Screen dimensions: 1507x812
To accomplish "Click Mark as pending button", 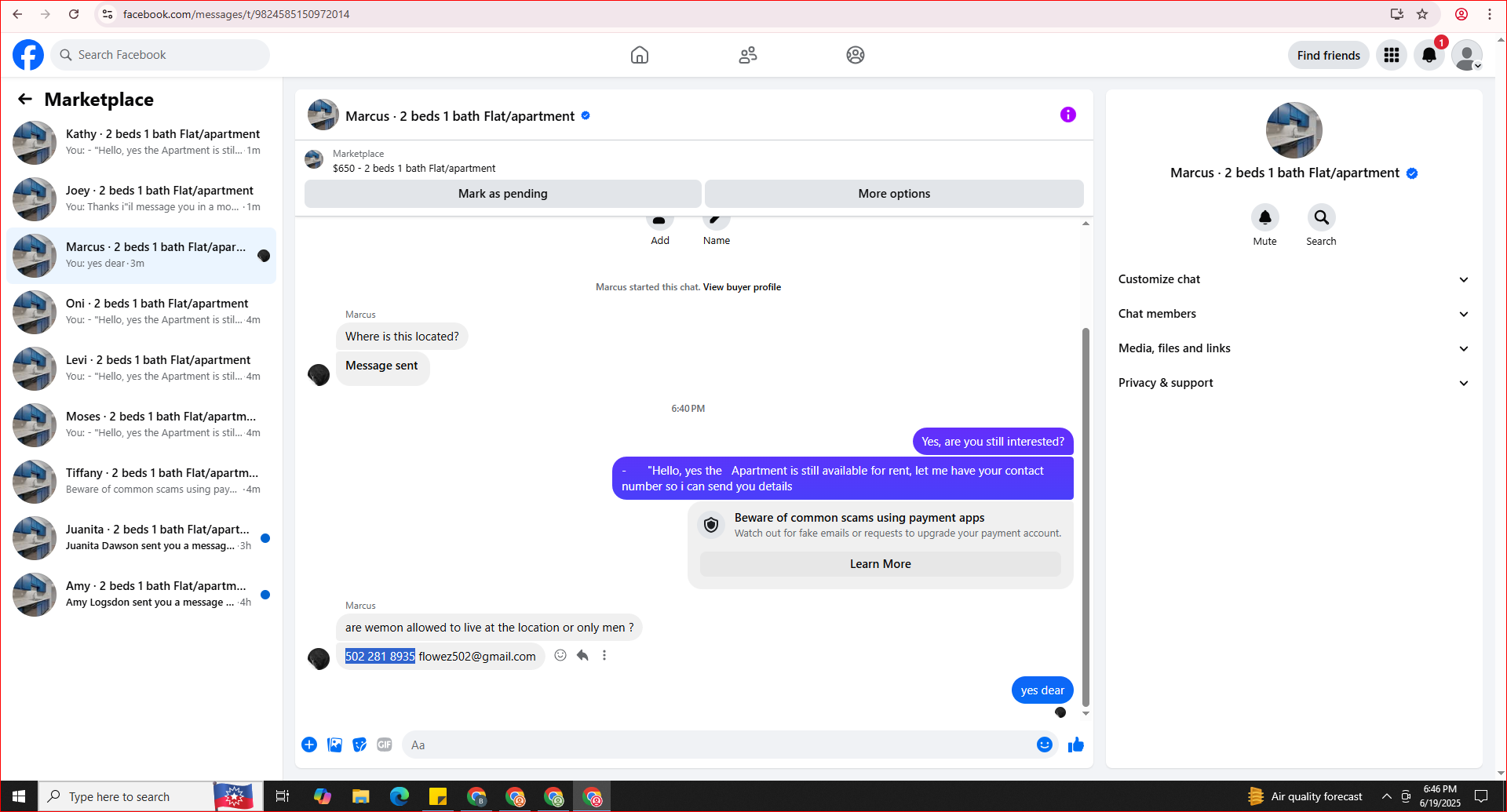I will 503,194.
